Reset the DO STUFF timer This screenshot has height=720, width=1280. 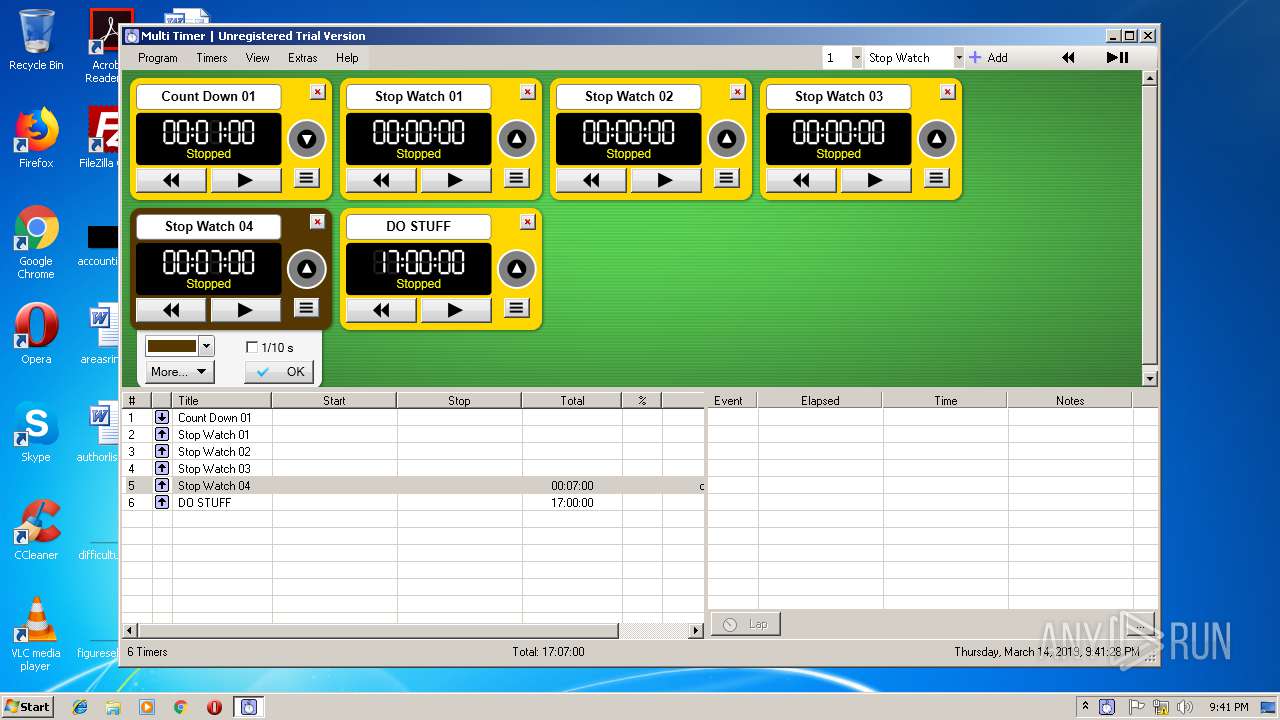pyautogui.click(x=381, y=310)
